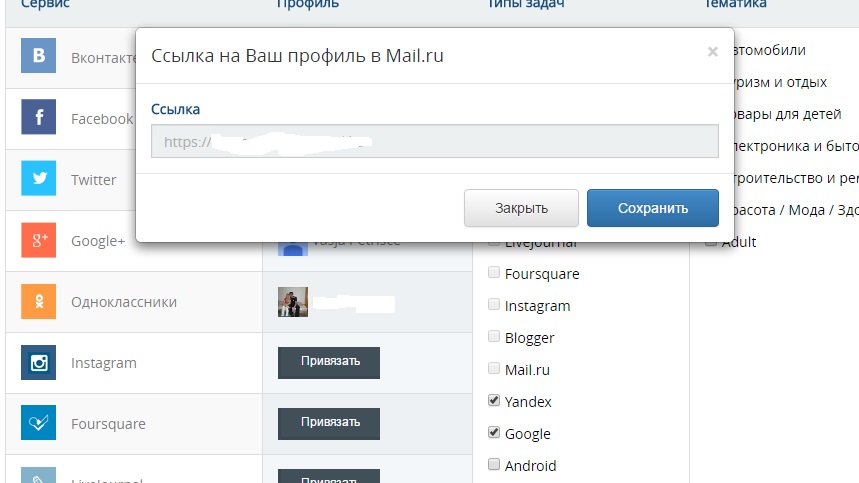Click the Foursquare checkmark icon
This screenshot has width=859, height=483.
coord(38,423)
